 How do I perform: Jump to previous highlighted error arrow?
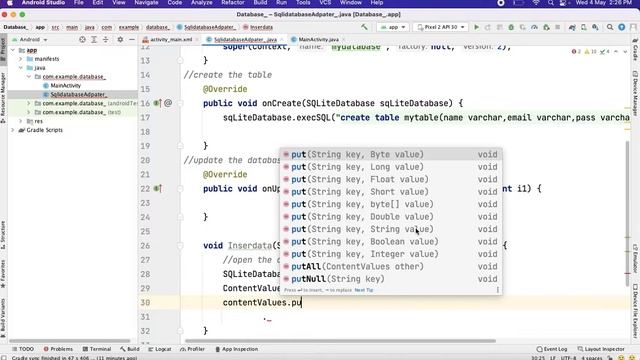tap(616, 51)
